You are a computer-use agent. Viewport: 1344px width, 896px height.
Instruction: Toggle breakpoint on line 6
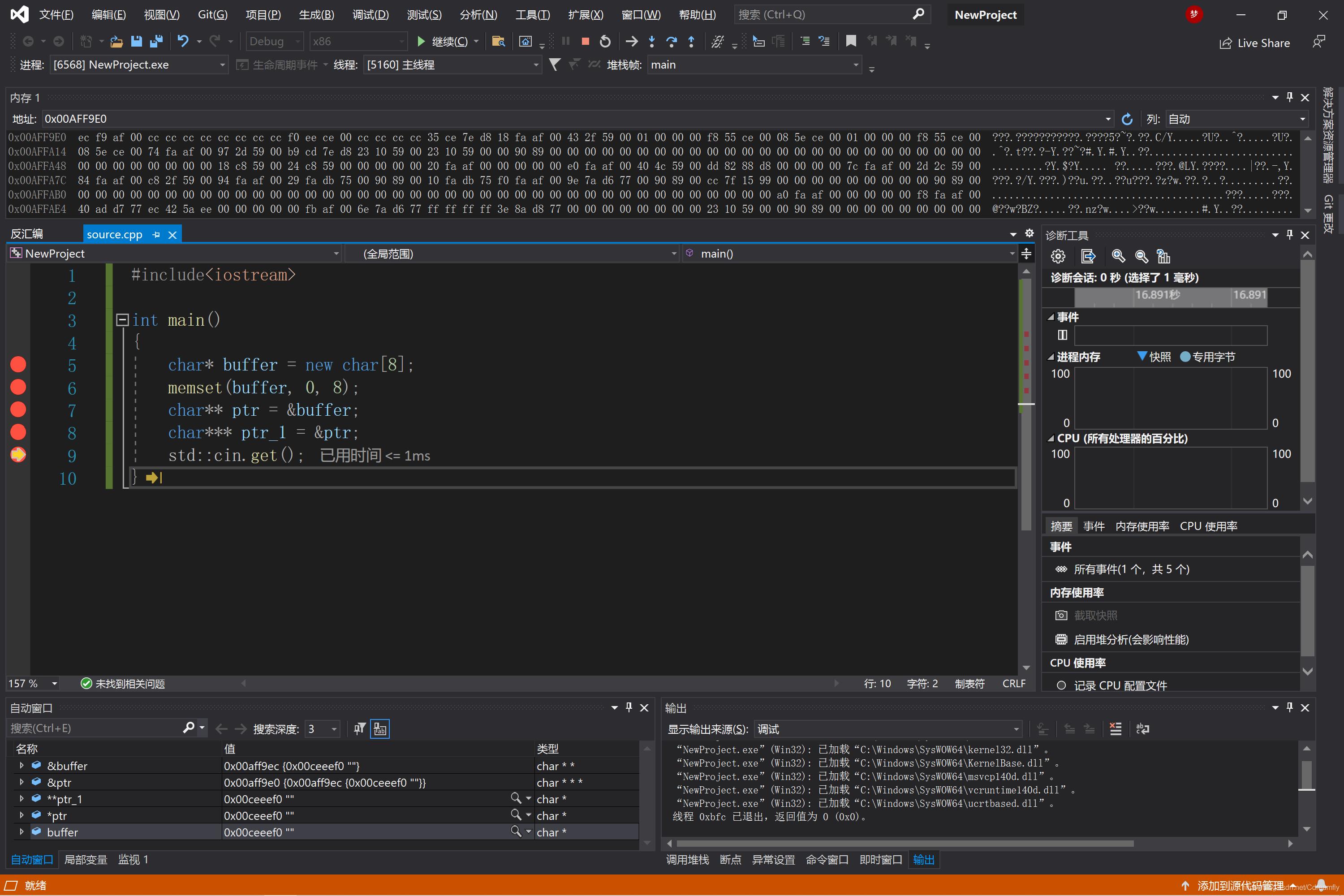pyautogui.click(x=18, y=387)
